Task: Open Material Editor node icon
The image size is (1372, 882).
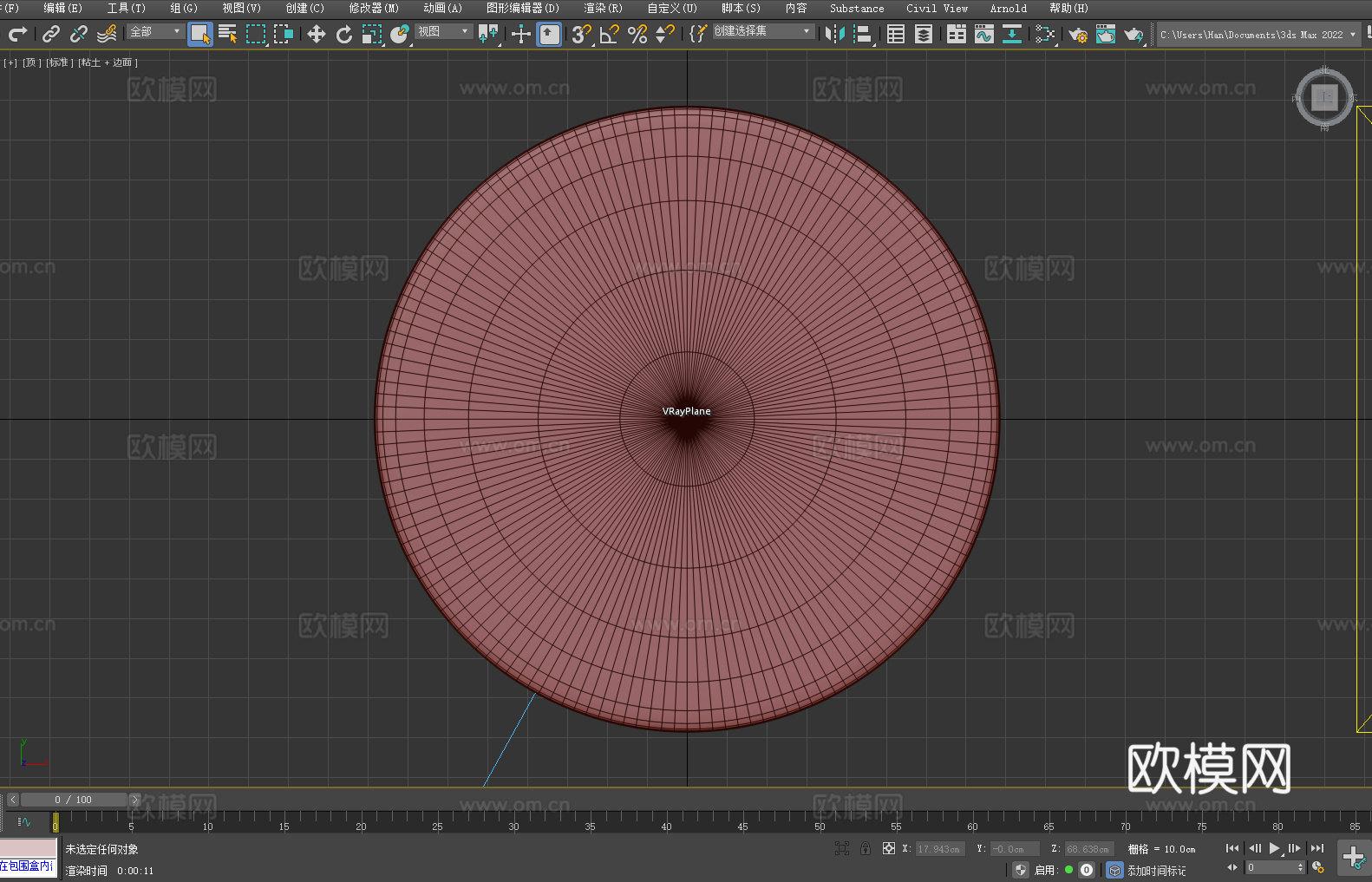Action: 1045,34
